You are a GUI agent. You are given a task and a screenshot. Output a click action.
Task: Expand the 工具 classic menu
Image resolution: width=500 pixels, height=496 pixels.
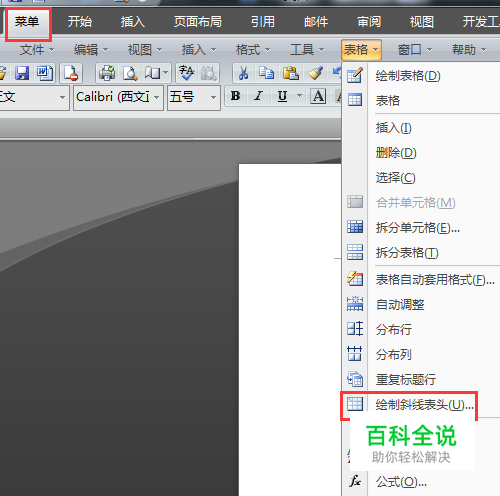tap(307, 50)
